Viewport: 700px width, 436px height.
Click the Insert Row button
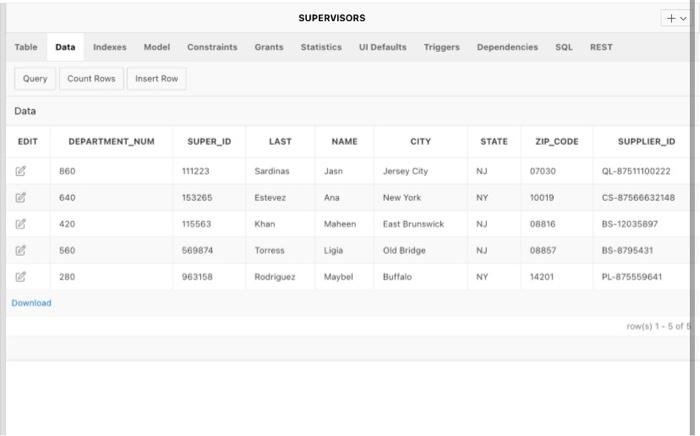pyautogui.click(x=157, y=79)
